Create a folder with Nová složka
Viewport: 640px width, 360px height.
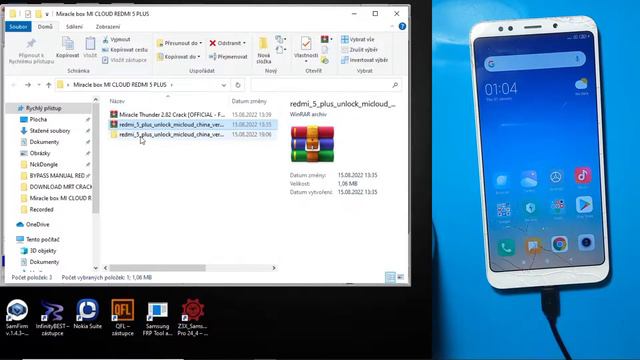(x=264, y=50)
